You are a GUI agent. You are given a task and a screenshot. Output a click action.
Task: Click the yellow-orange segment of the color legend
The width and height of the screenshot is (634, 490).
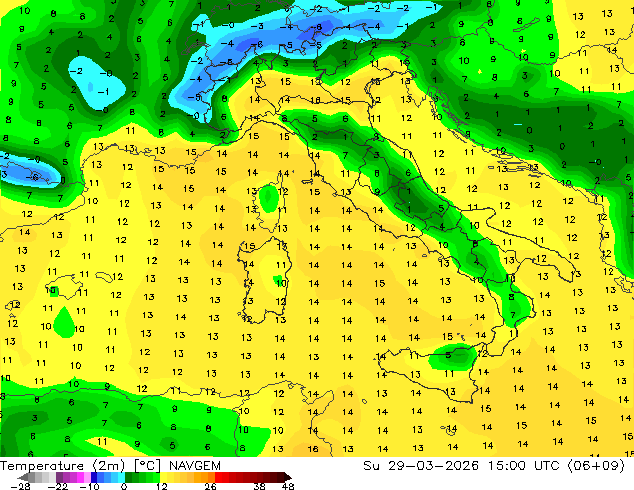[187, 477]
